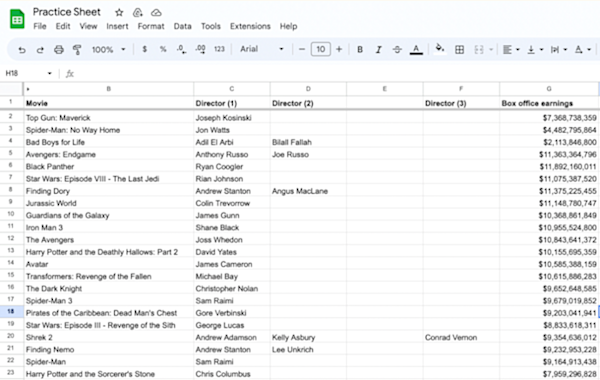Increase font size with plus button
Image resolution: width=600 pixels, height=380 pixels.
point(339,49)
